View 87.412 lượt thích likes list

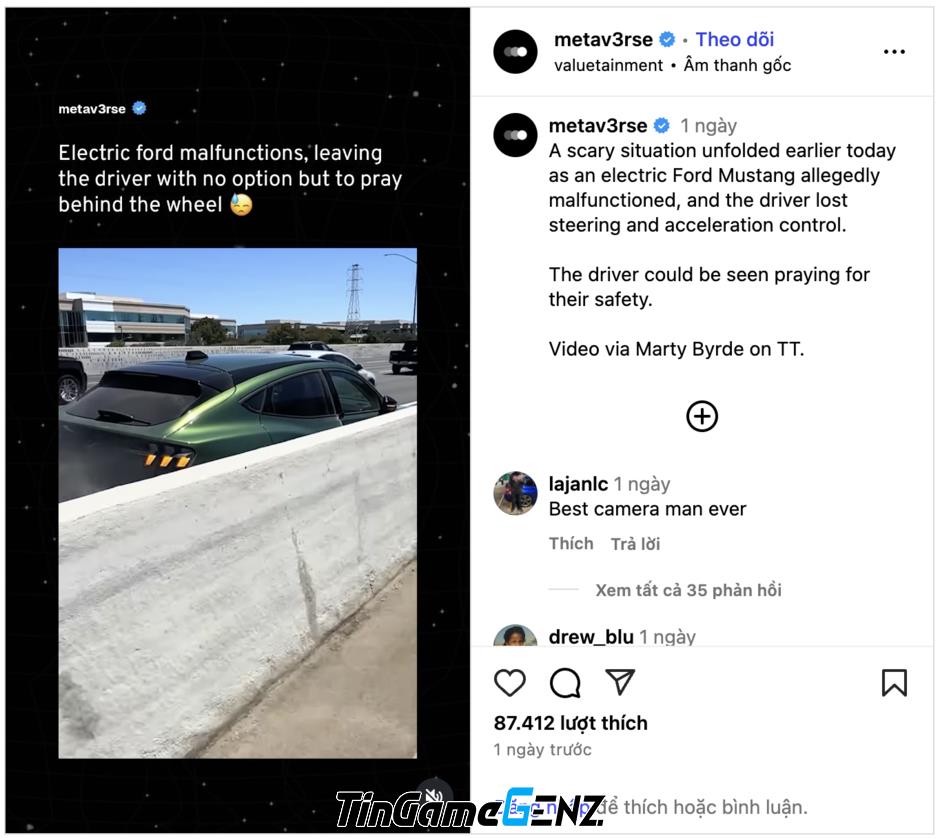click(570, 723)
